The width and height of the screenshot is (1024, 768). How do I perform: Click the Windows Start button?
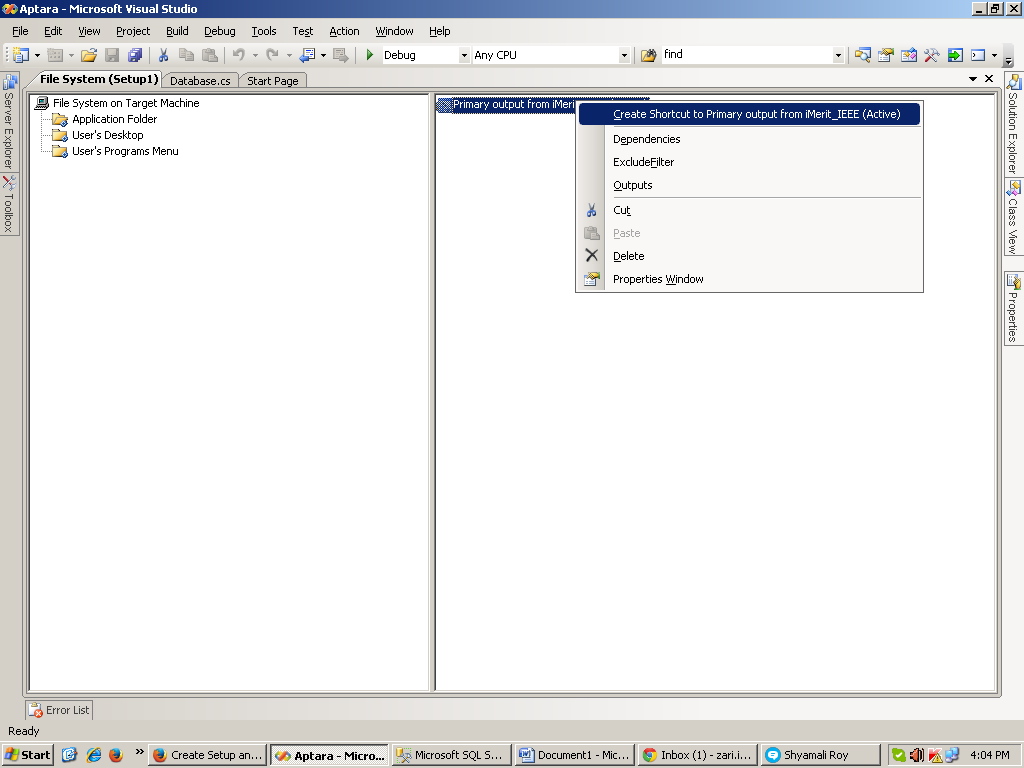click(x=27, y=755)
